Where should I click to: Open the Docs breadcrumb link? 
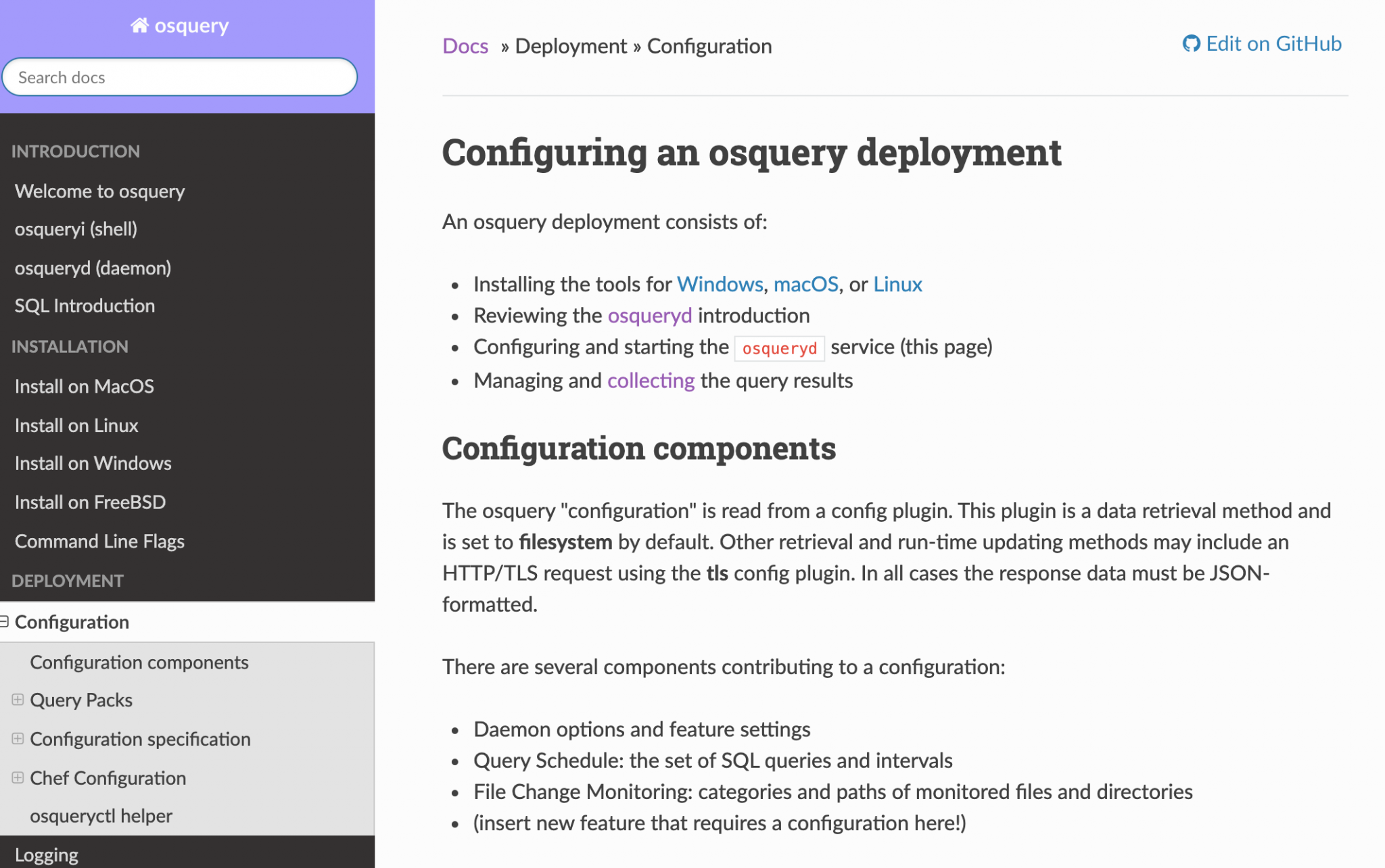(x=465, y=46)
